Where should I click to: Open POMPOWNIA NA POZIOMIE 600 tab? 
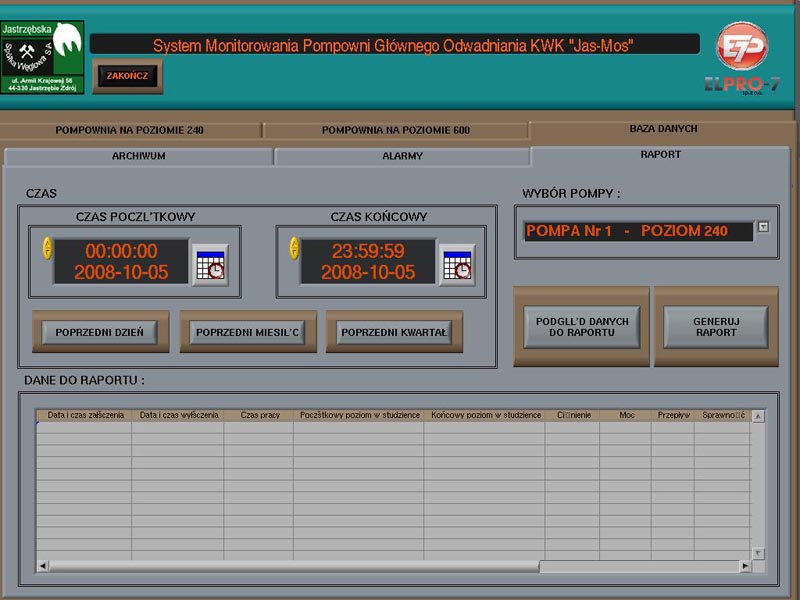(x=395, y=130)
